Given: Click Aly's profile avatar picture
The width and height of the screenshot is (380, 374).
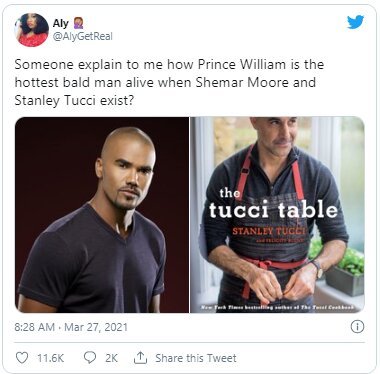Looking at the screenshot, I should tap(32, 30).
